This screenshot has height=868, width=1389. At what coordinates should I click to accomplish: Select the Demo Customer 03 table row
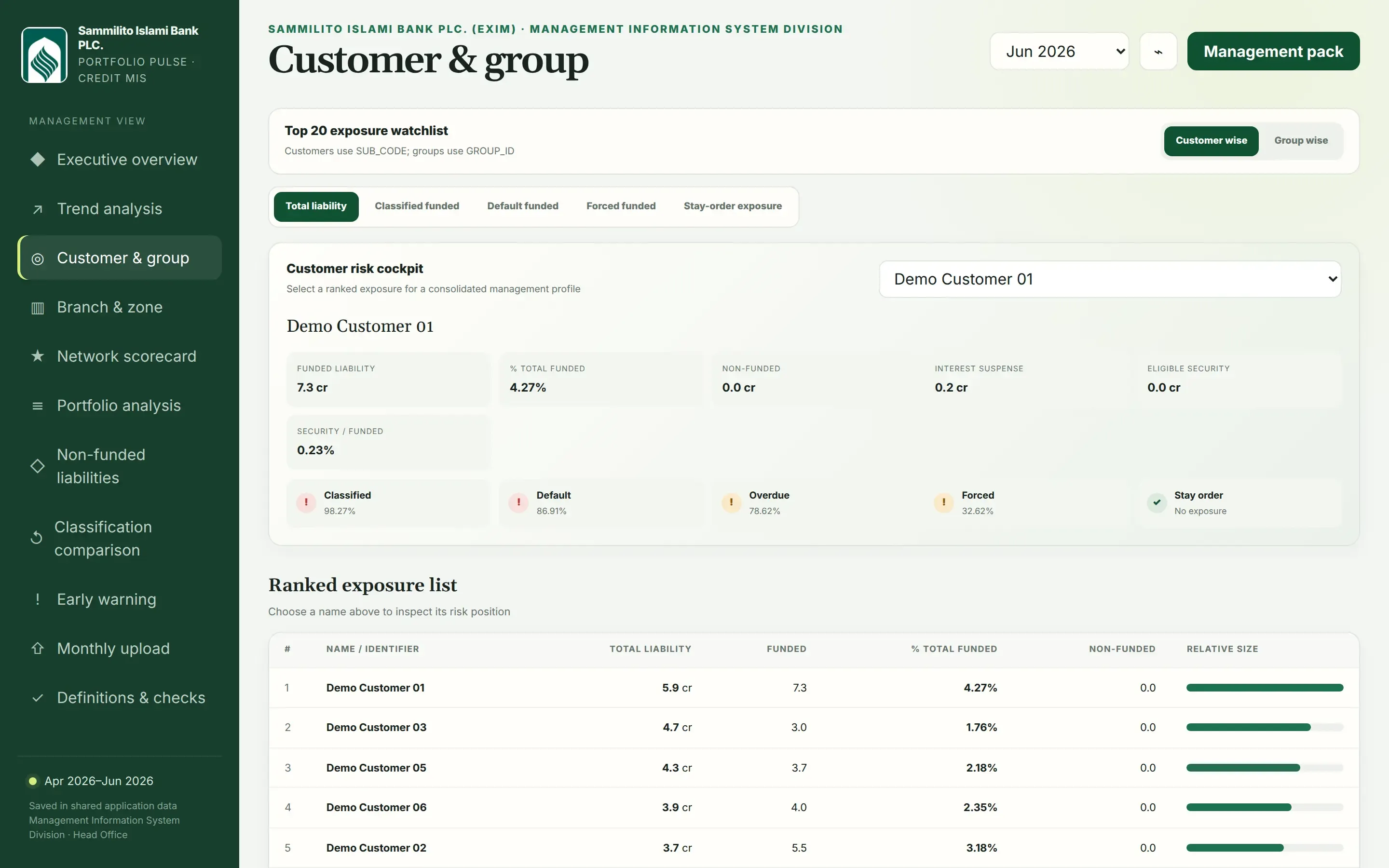(x=813, y=728)
